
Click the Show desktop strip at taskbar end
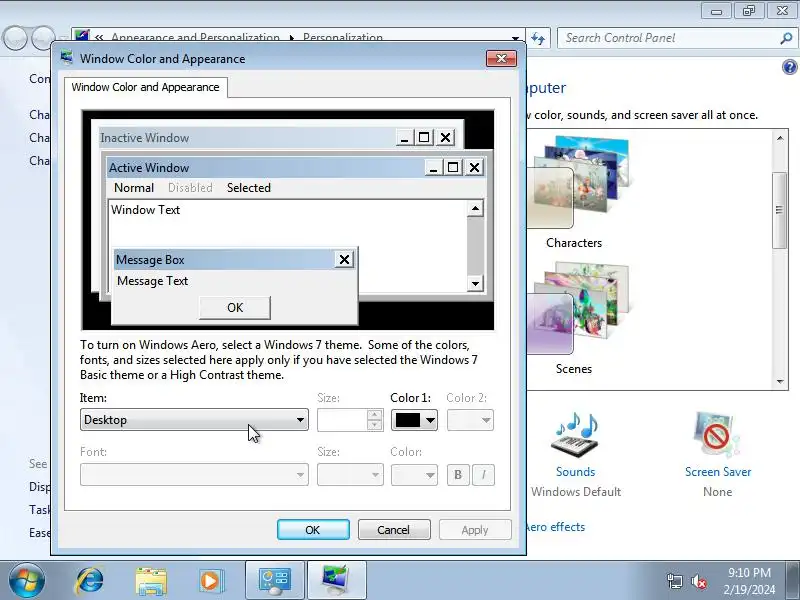pos(795,581)
